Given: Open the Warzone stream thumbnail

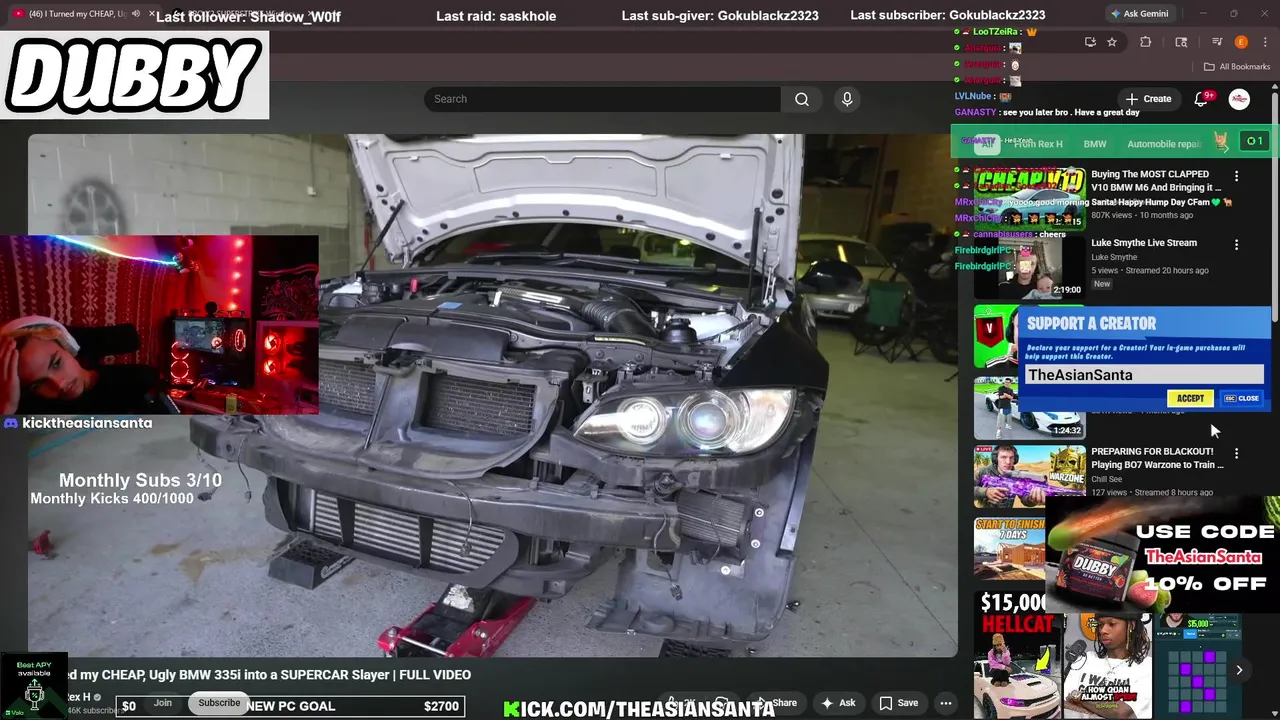Looking at the screenshot, I should coord(1029,476).
